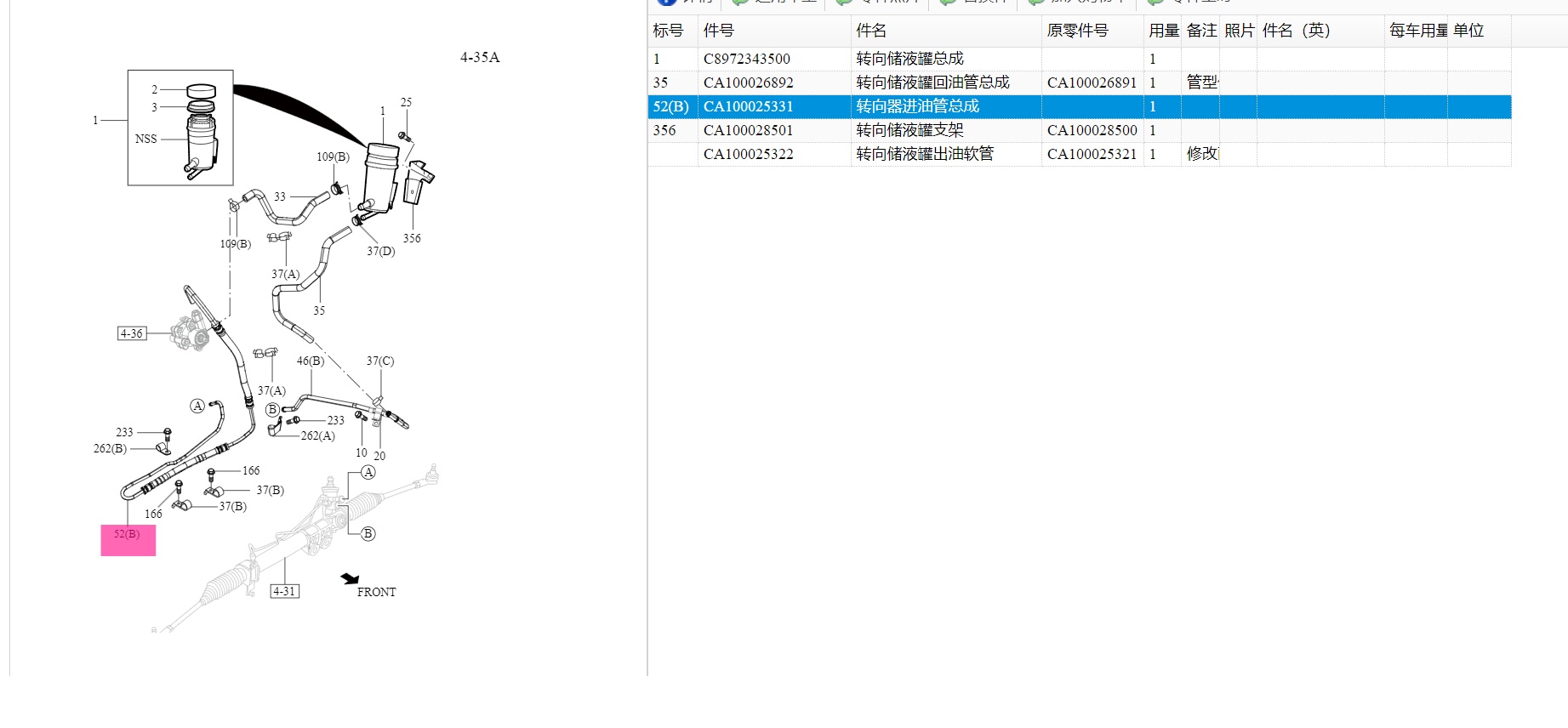Click the 4-35A diagram title
This screenshot has width=1568, height=728.
coord(480,57)
